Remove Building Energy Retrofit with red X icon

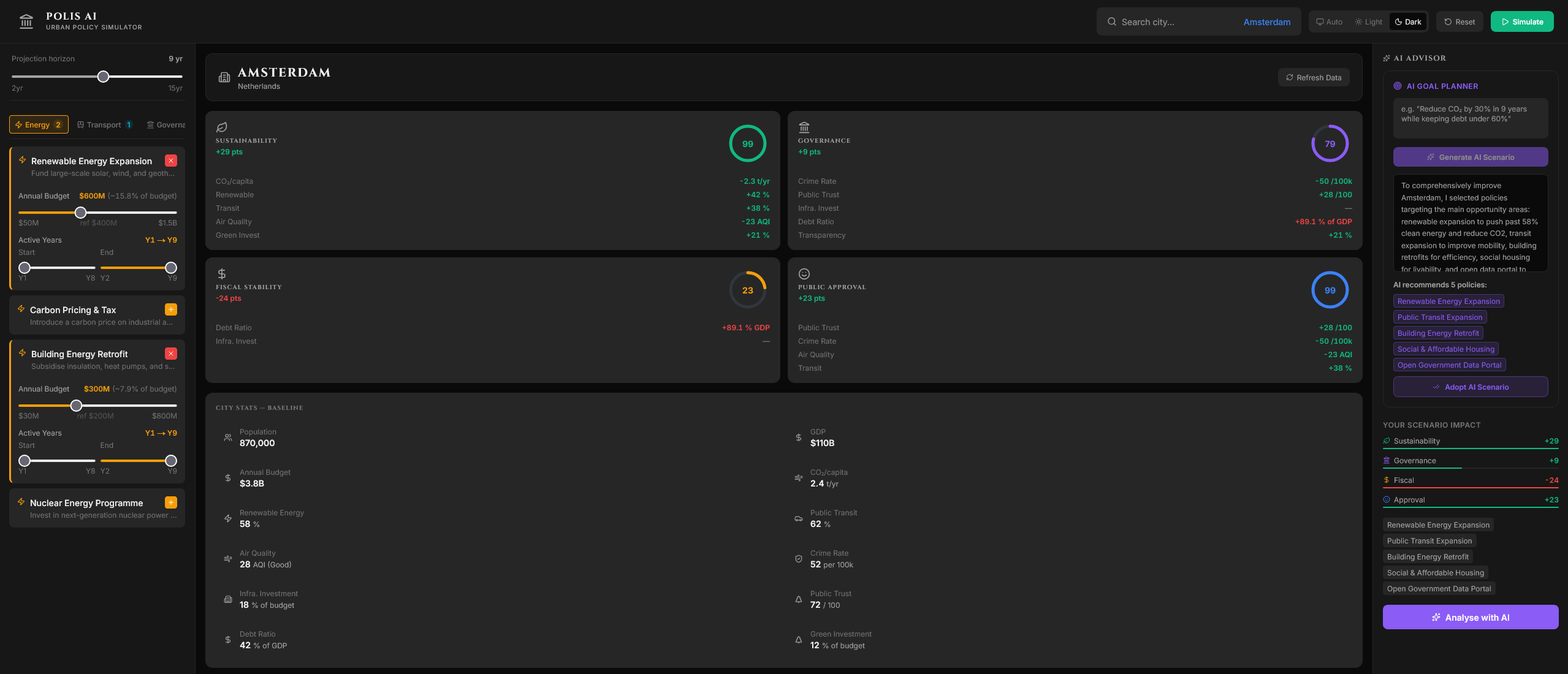171,354
